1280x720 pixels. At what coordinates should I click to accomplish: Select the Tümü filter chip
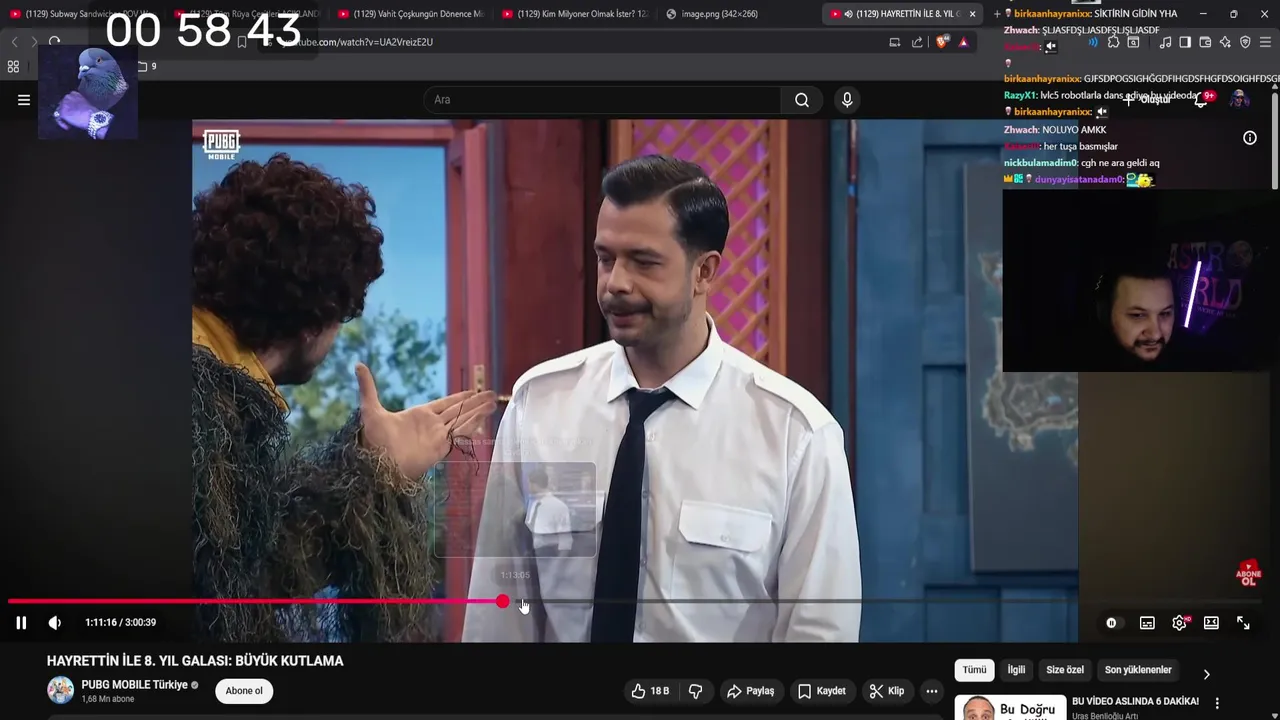tap(974, 670)
